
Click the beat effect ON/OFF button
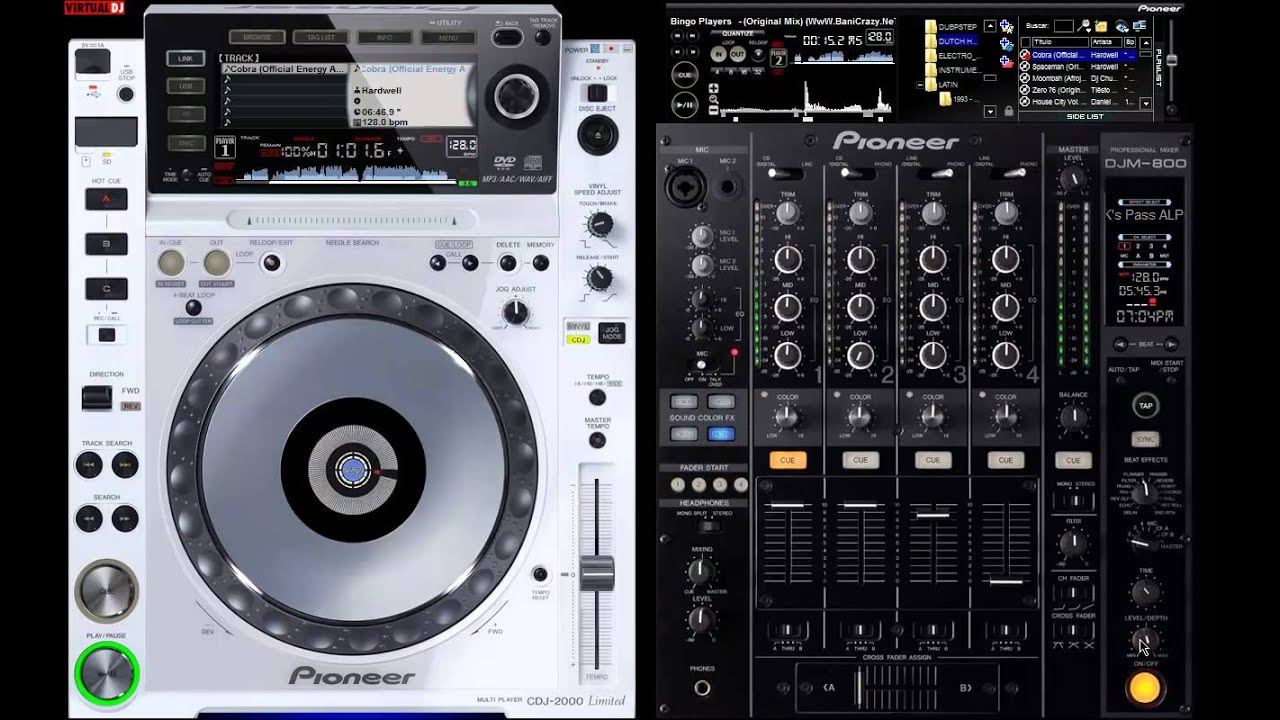coord(1145,688)
